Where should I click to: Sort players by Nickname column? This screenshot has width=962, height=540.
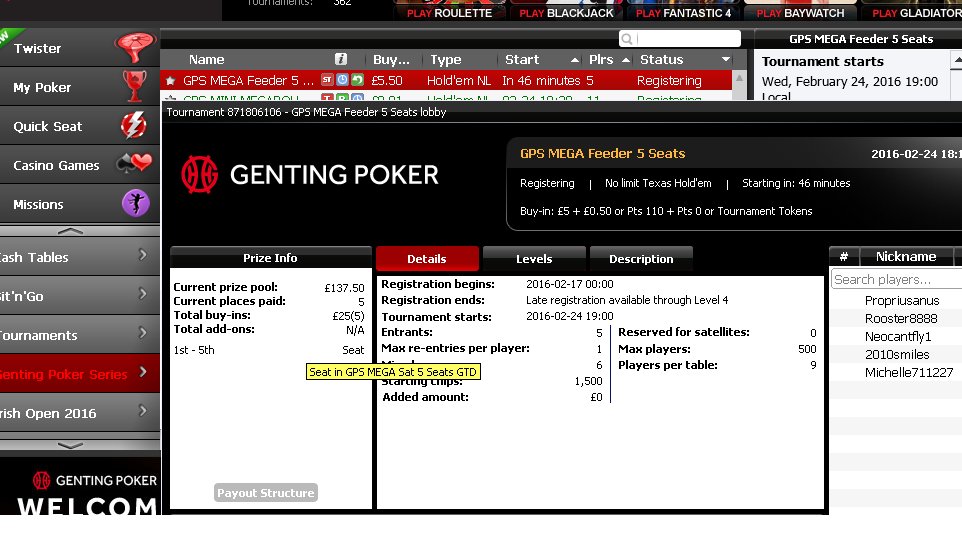[x=906, y=256]
